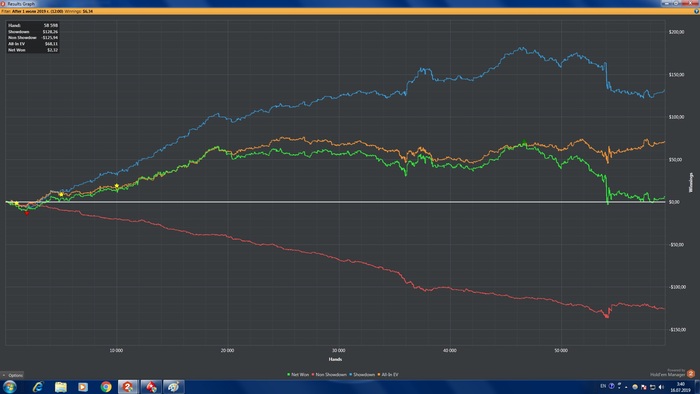Open Windows Media Player from taskbar
This screenshot has height=394, width=700.
pyautogui.click(x=83, y=387)
